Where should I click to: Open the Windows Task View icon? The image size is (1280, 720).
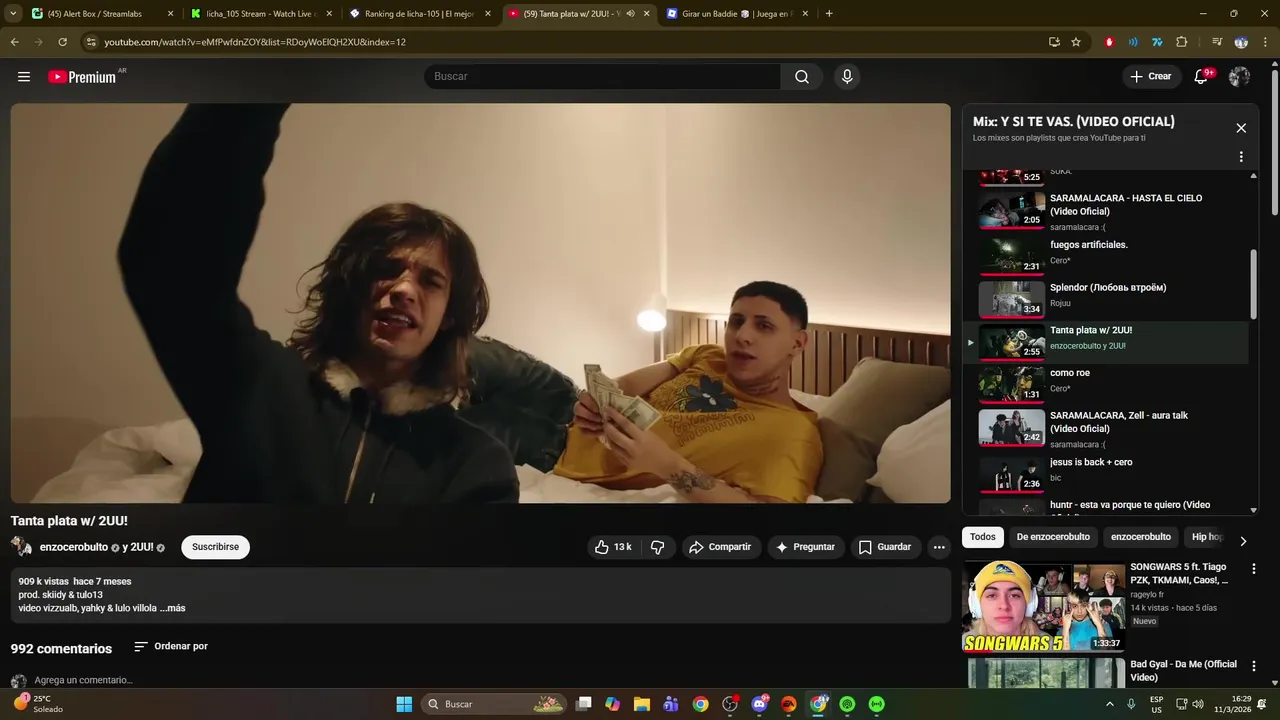[584, 704]
